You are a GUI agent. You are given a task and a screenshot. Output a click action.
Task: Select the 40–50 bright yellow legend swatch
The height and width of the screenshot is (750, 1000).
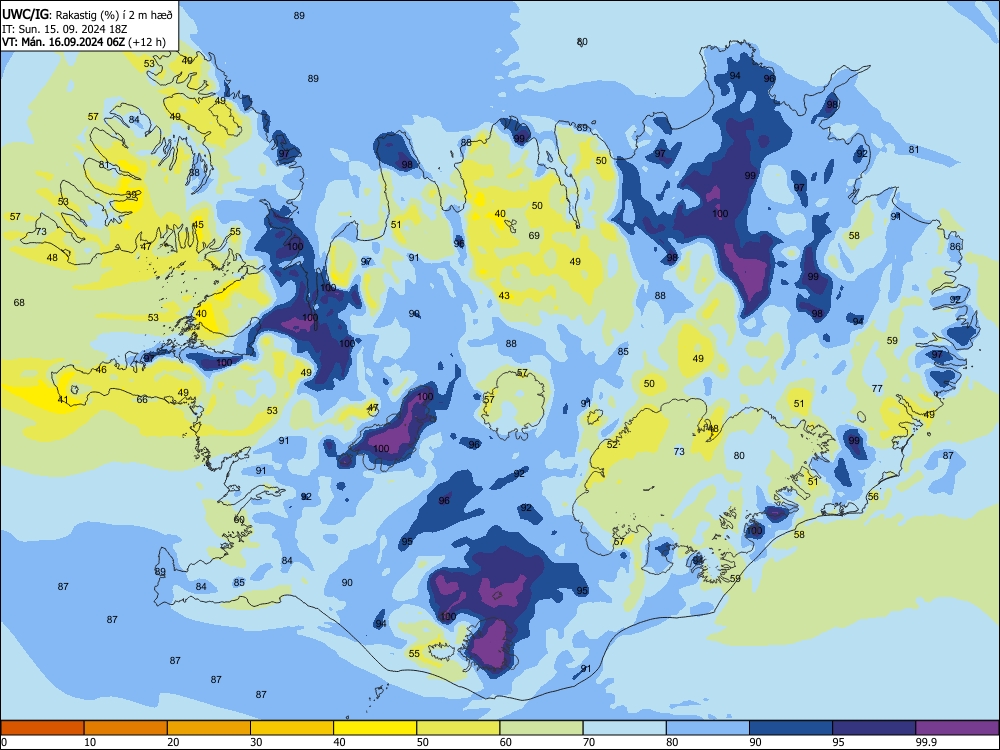(x=375, y=728)
